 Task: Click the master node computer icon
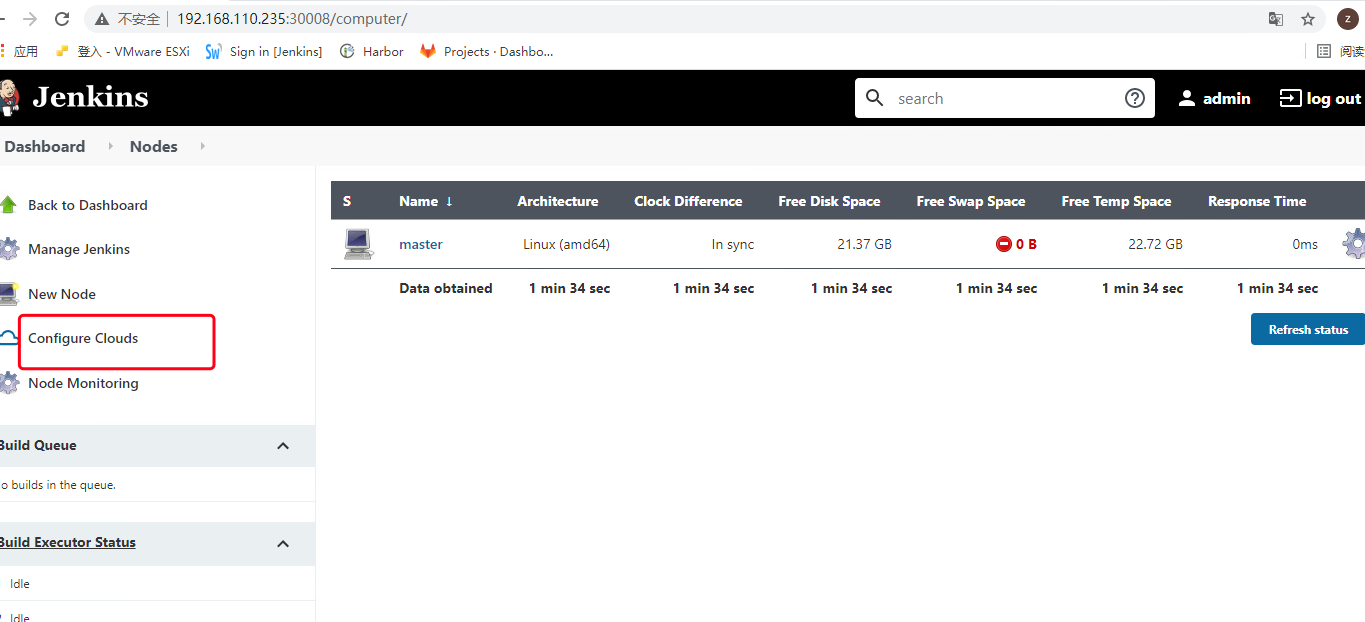point(357,244)
